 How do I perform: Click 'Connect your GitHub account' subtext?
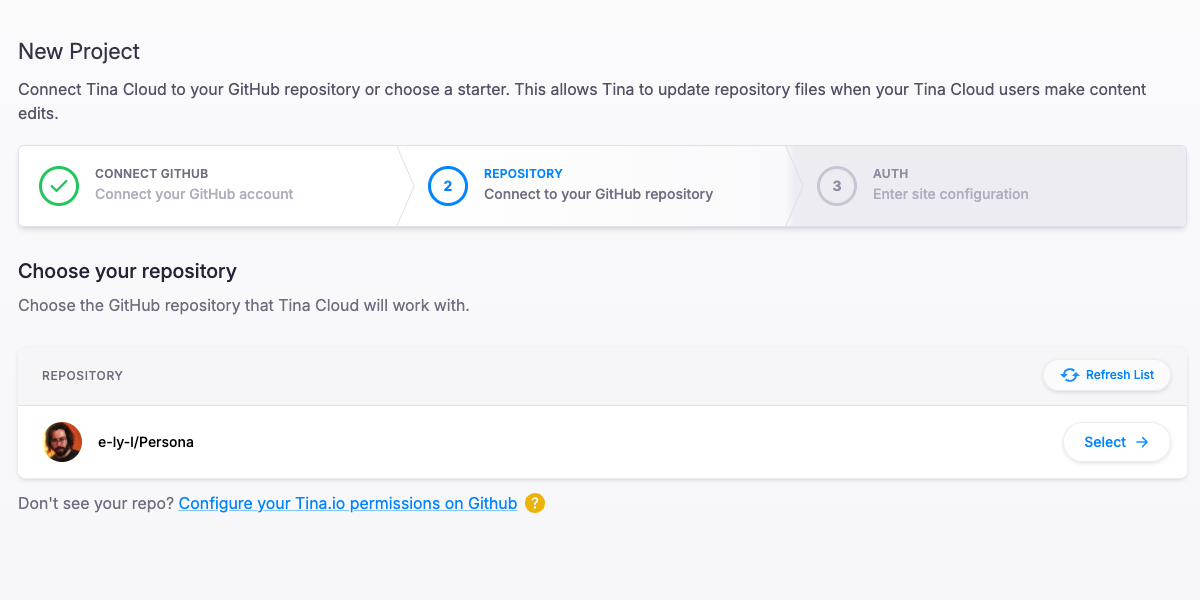(194, 194)
